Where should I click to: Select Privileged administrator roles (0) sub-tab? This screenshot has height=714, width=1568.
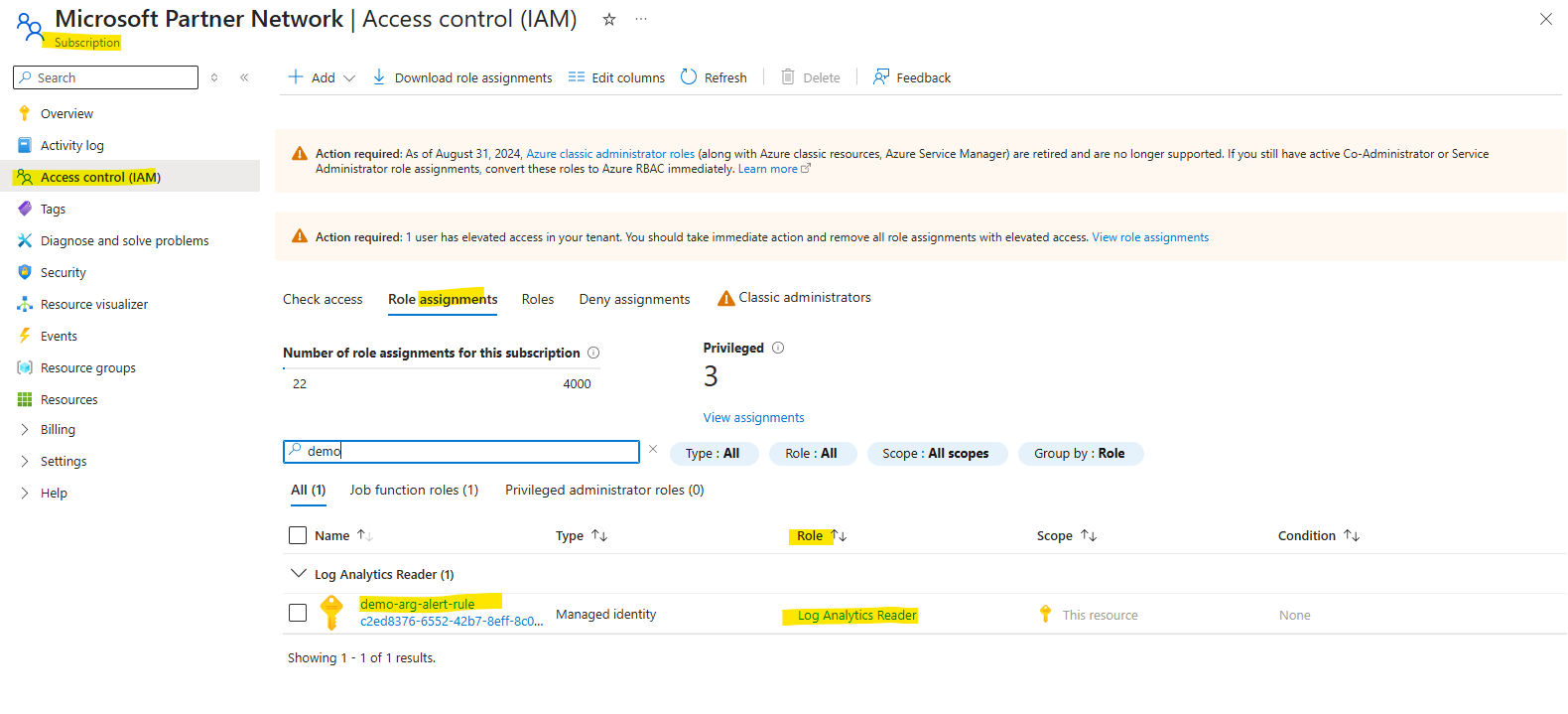pos(604,491)
